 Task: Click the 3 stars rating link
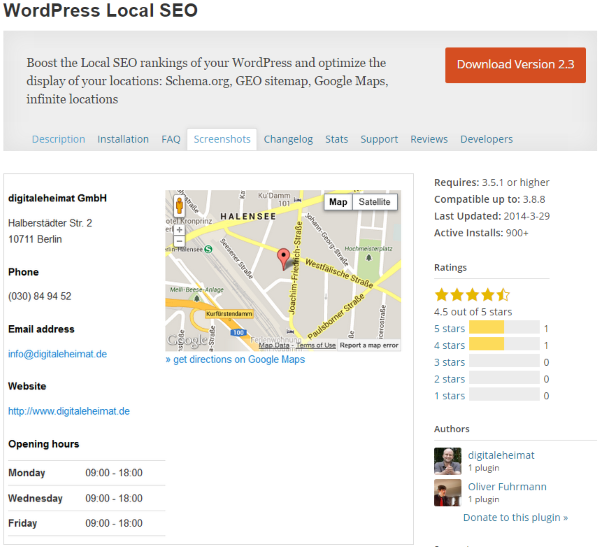click(x=450, y=362)
